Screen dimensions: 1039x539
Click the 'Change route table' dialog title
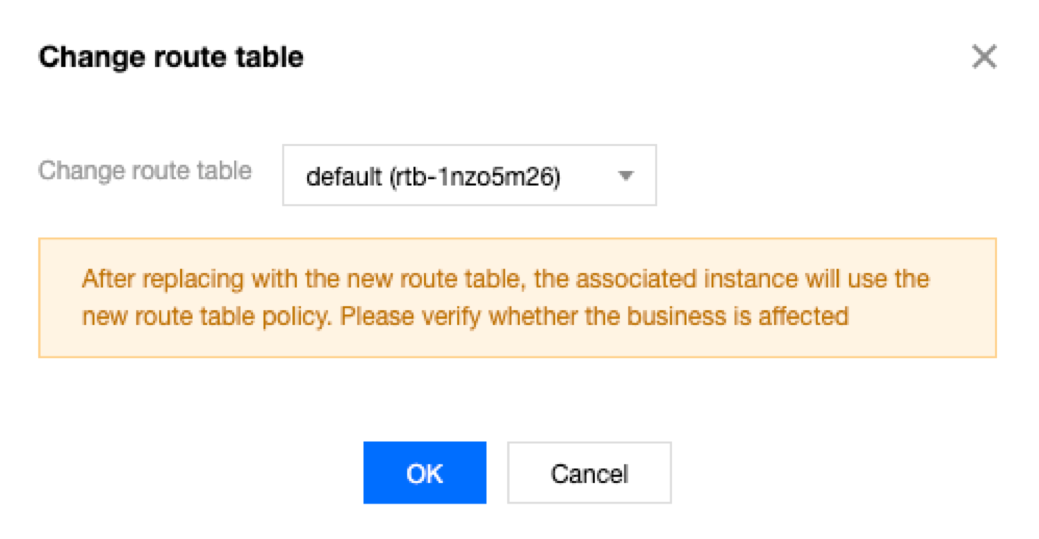171,57
